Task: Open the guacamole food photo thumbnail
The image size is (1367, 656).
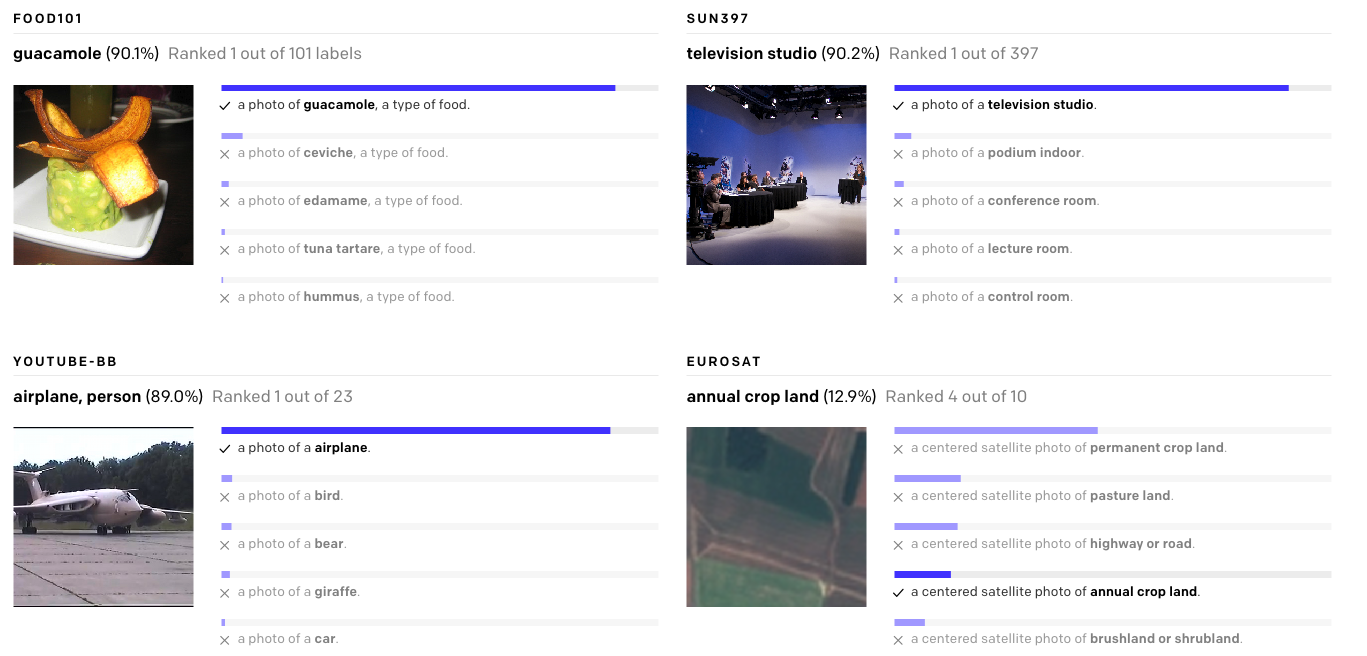Action: pos(103,175)
